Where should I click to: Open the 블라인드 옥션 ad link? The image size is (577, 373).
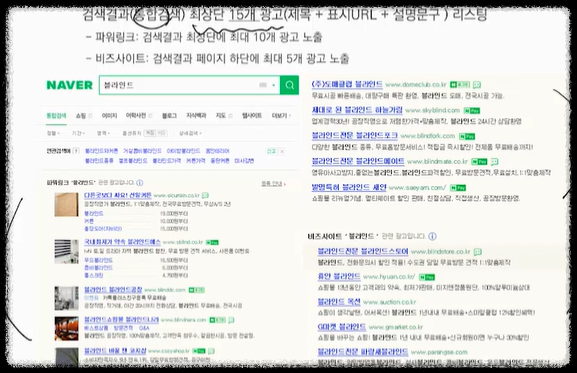click(339, 302)
